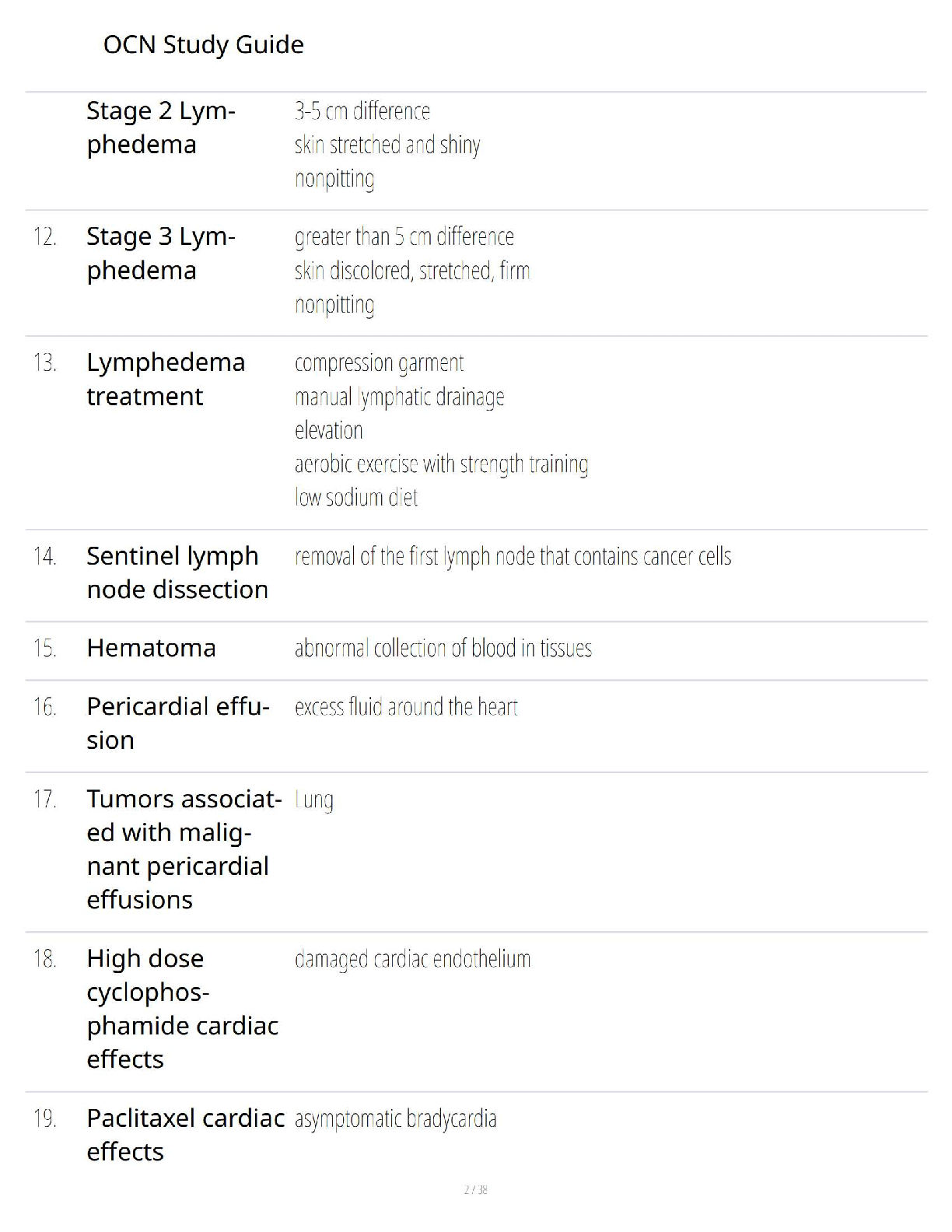
Task: Select the Stage 2 Lymphedema term
Action: [x=161, y=128]
